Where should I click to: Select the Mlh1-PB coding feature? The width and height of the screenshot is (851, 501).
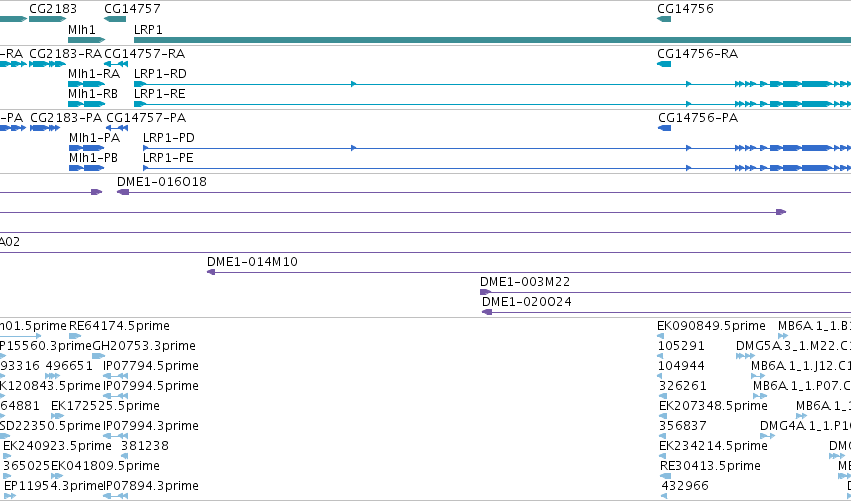pyautogui.click(x=87, y=168)
